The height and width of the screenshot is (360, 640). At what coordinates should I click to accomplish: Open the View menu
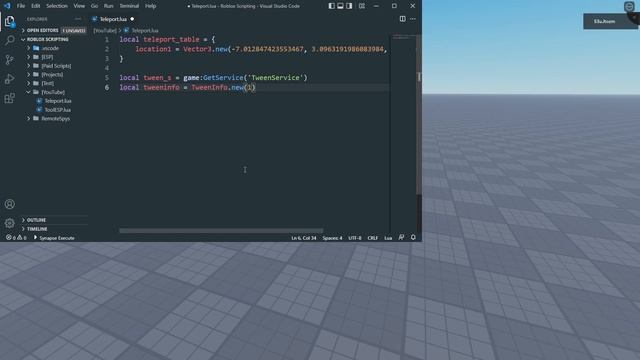(x=79, y=6)
